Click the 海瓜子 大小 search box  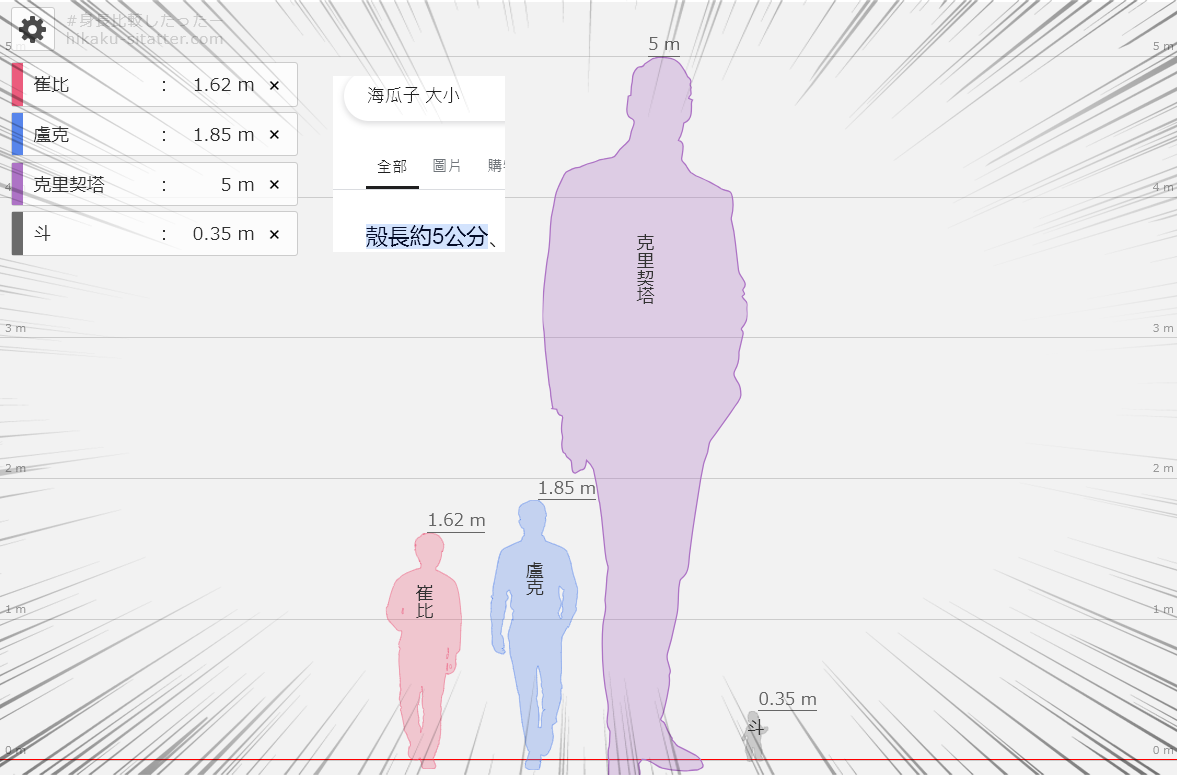(424, 96)
